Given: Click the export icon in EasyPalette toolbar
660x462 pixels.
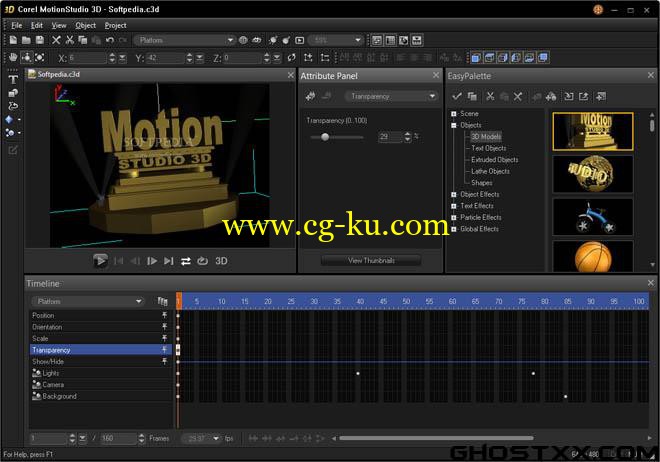Looking at the screenshot, I should pyautogui.click(x=583, y=96).
